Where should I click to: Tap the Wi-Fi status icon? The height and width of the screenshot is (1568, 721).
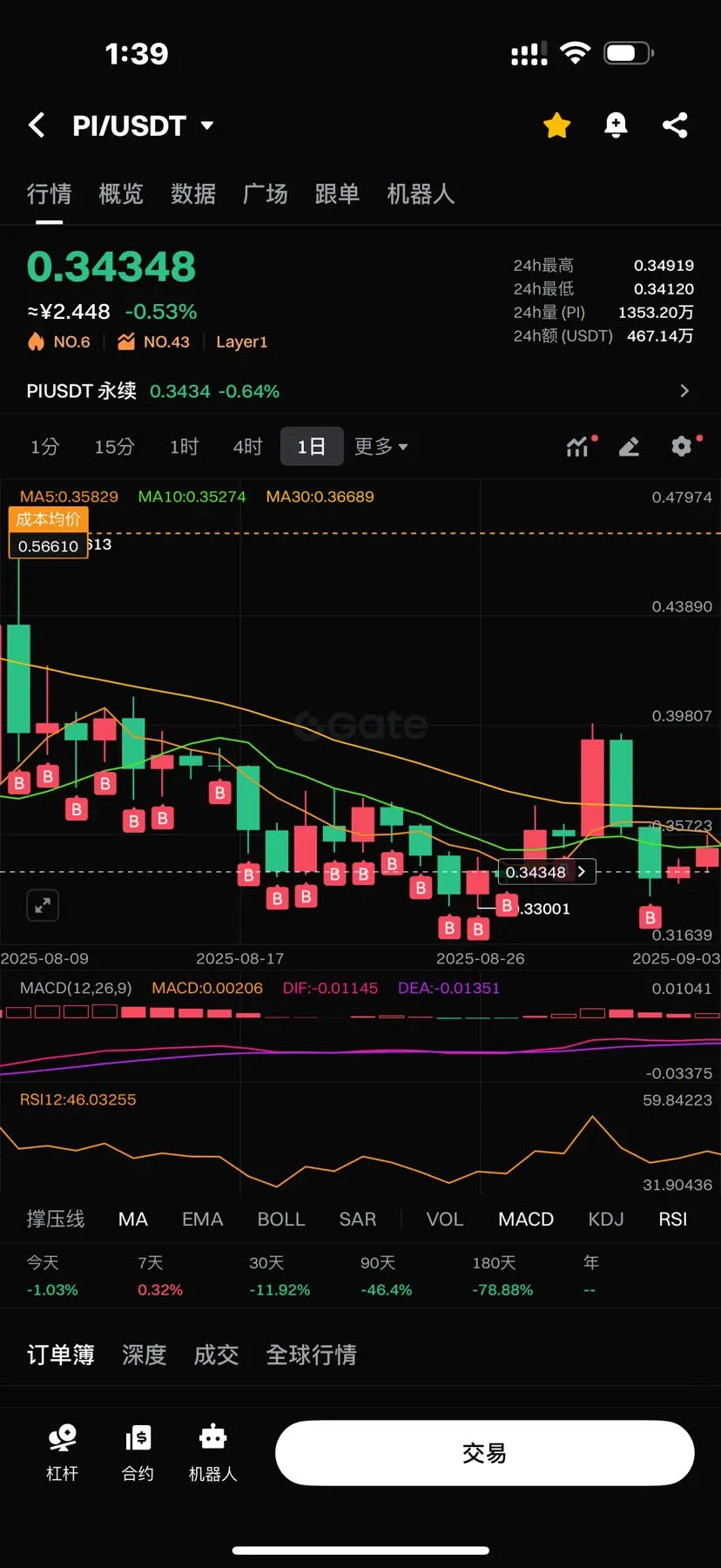[x=575, y=53]
